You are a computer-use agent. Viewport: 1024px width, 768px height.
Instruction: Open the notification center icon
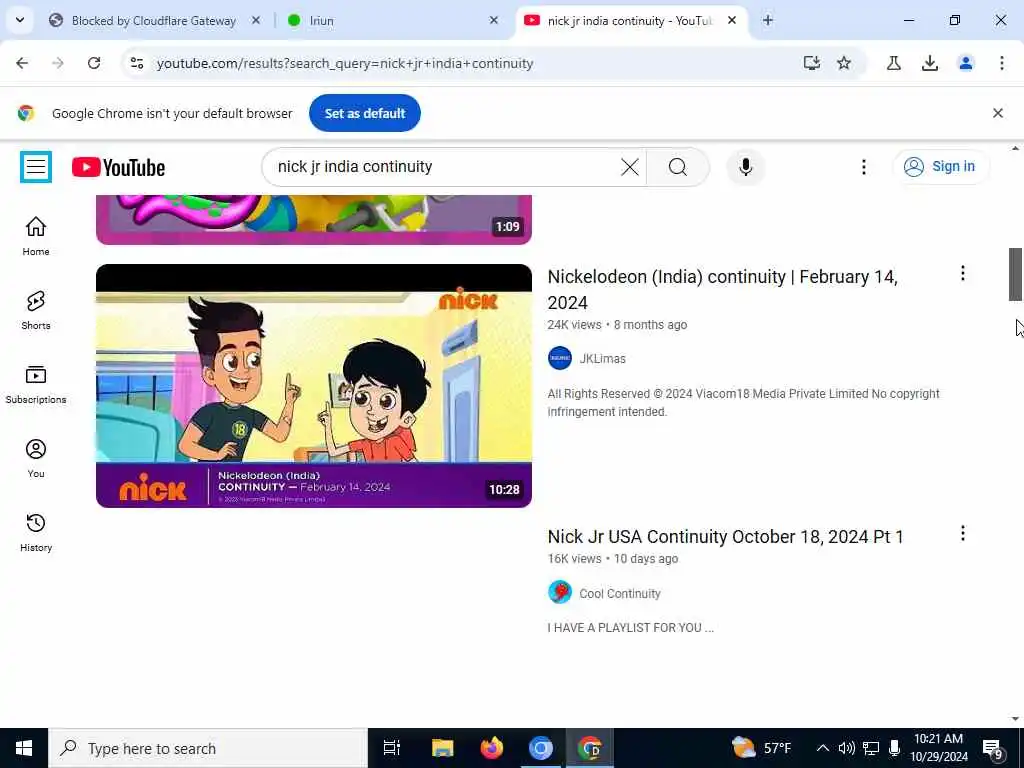pyautogui.click(x=992, y=749)
